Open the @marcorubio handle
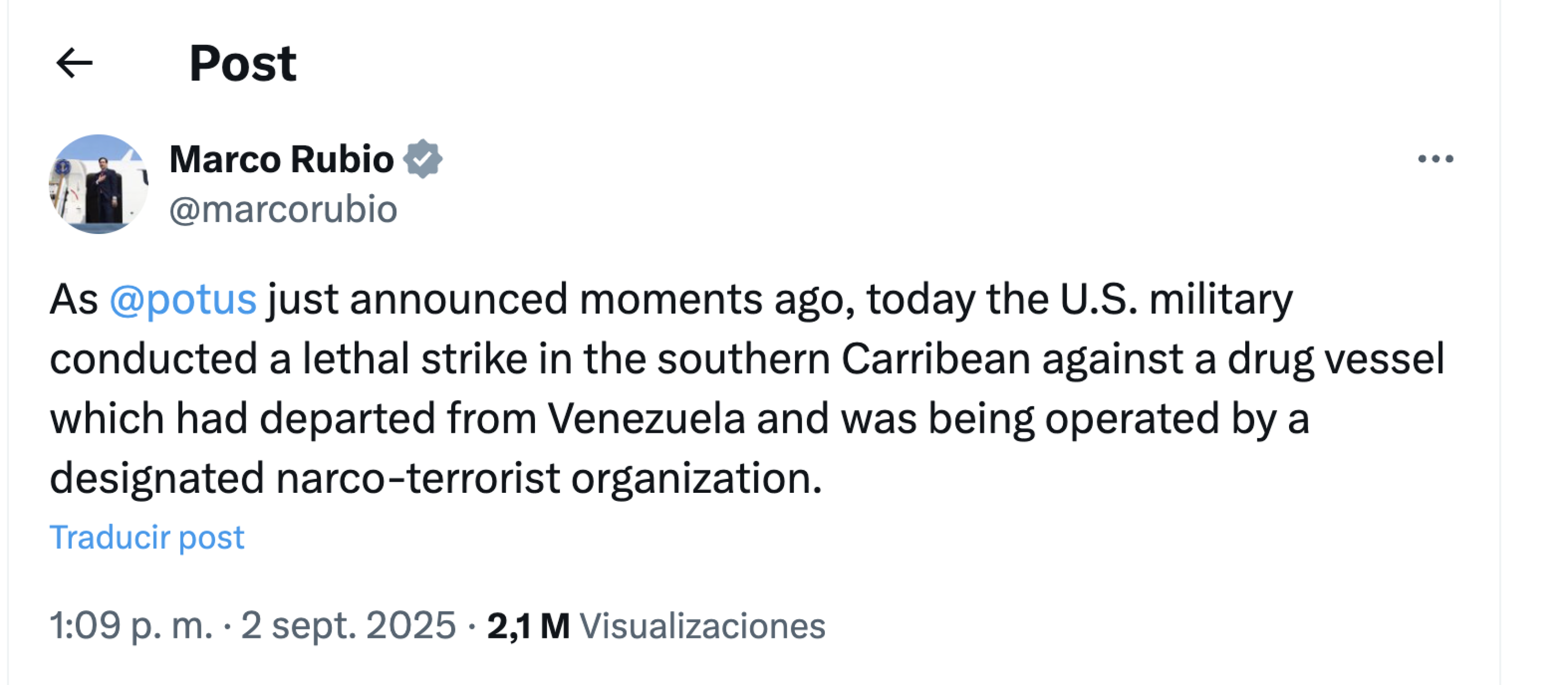1568x685 pixels. (x=283, y=209)
